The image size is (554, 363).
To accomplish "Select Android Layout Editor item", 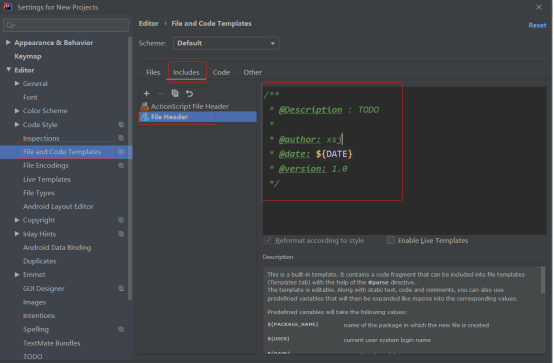I will 58,206.
